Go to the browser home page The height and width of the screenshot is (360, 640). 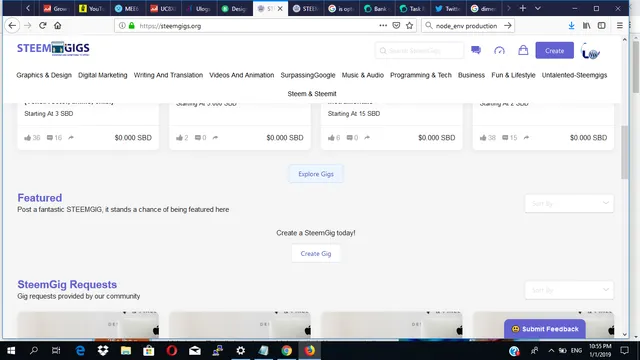(x=58, y=25)
